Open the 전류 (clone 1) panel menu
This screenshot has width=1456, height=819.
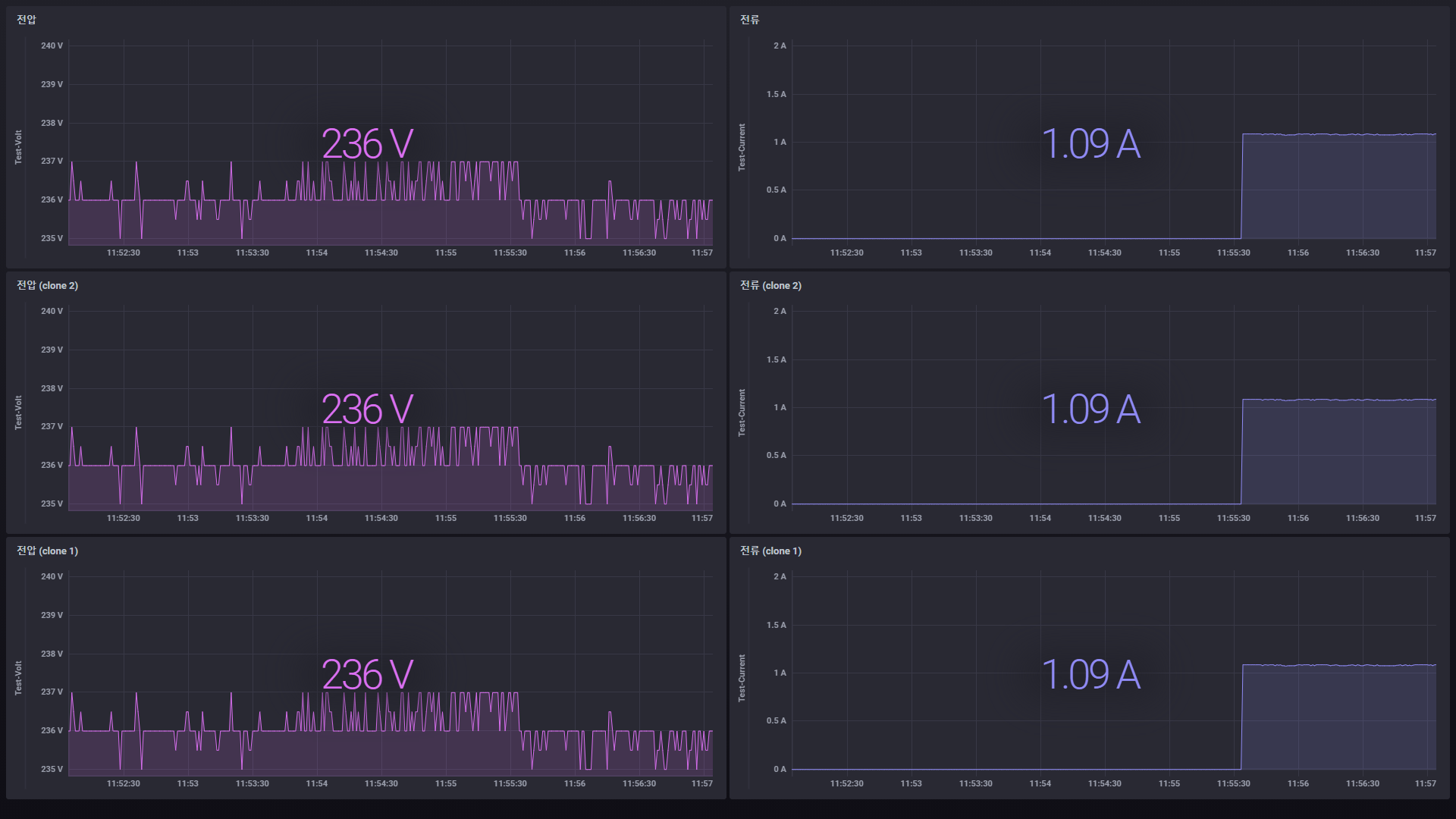pyautogui.click(x=770, y=551)
